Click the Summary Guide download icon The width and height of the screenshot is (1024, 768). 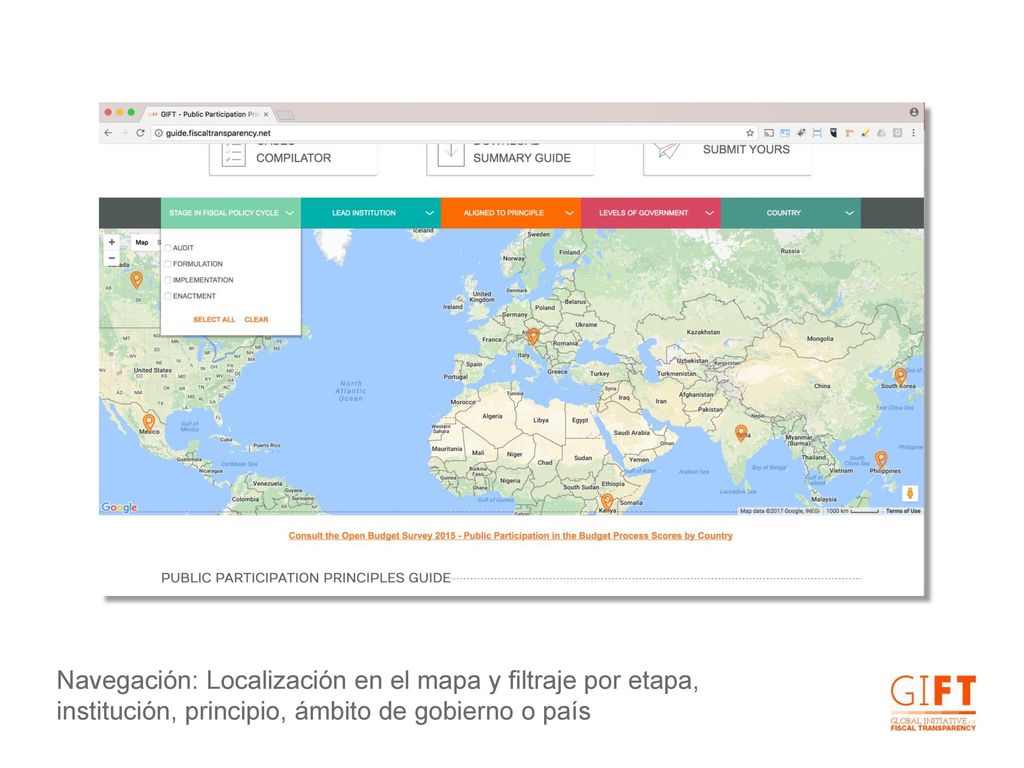point(451,155)
